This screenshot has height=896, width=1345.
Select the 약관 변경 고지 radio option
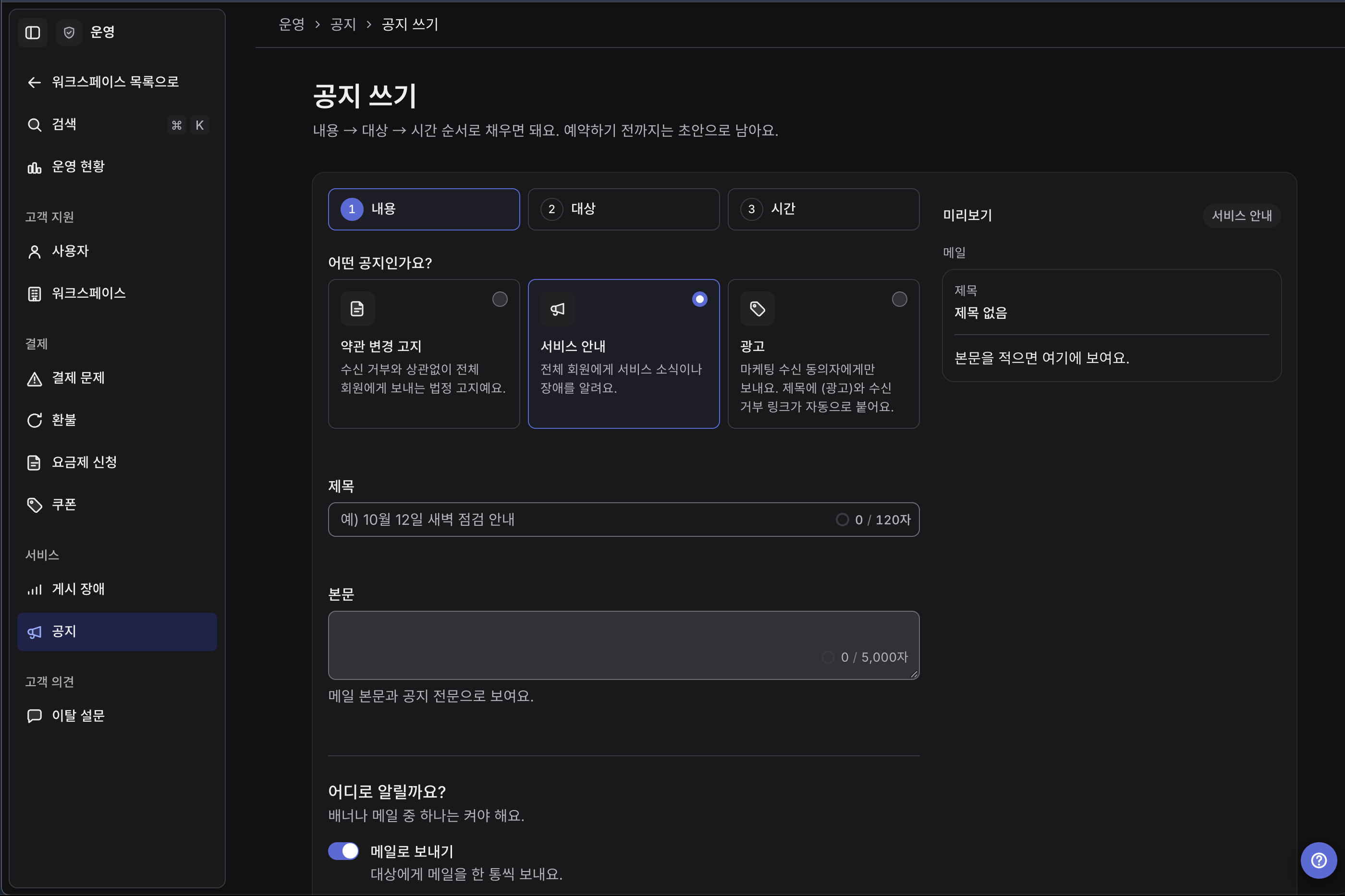(500, 299)
